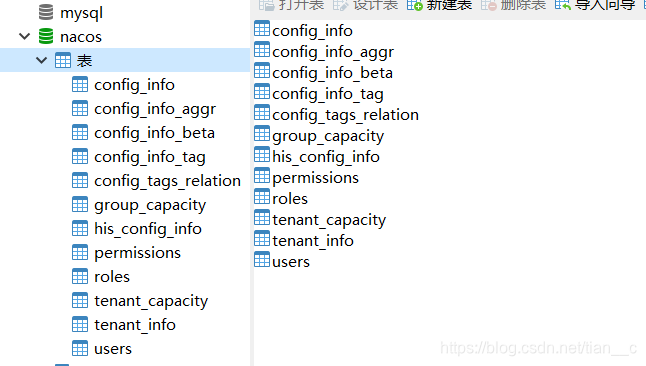Select the mysql label in the tree

[82, 14]
